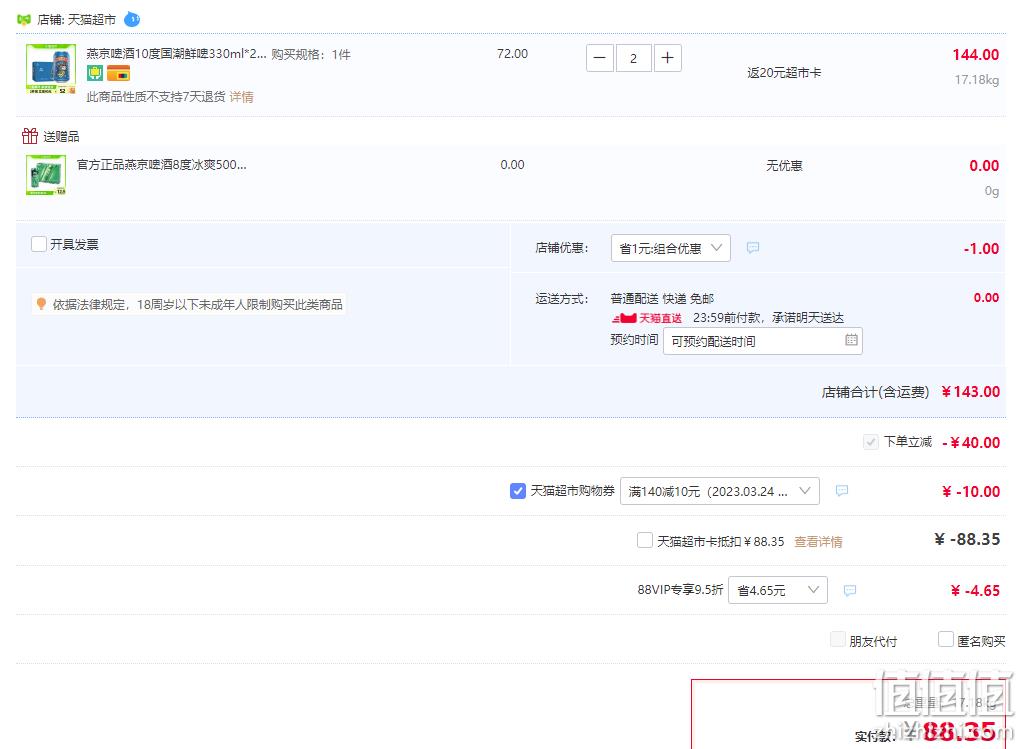Image resolution: width=1023 pixels, height=749 pixels.
Task: Click the orange notice icon for age restriction
Action: click(x=41, y=304)
